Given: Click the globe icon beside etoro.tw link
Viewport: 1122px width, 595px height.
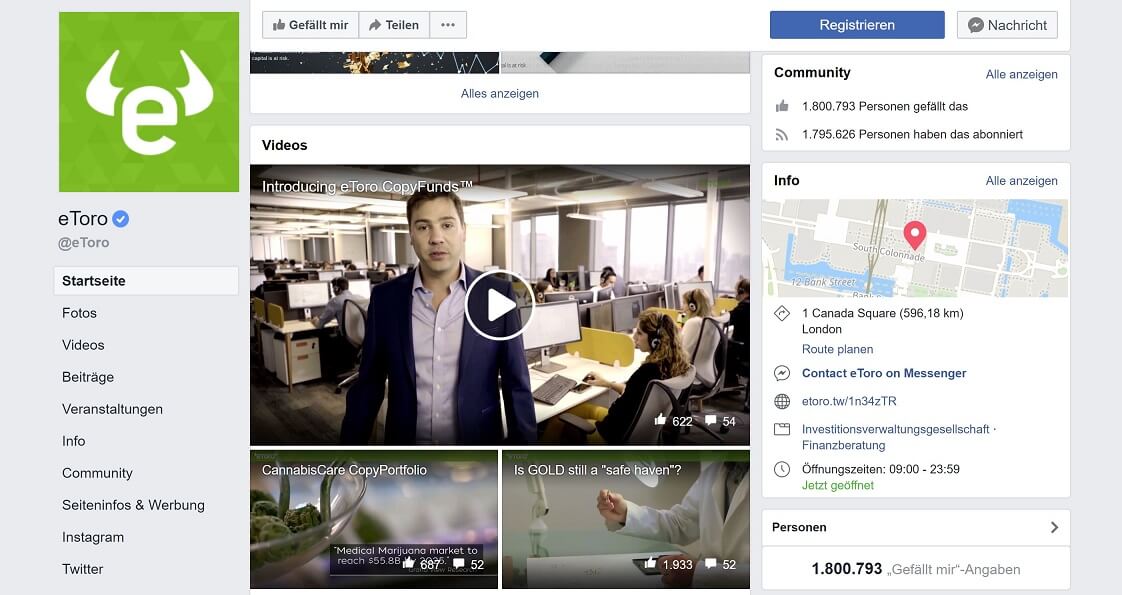Looking at the screenshot, I should [x=782, y=401].
